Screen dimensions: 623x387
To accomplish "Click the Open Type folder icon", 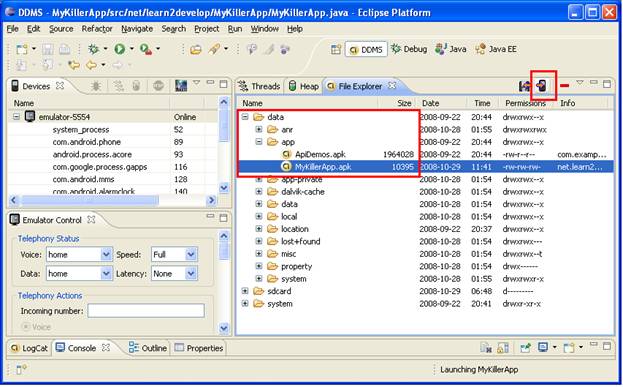I will pos(195,49).
